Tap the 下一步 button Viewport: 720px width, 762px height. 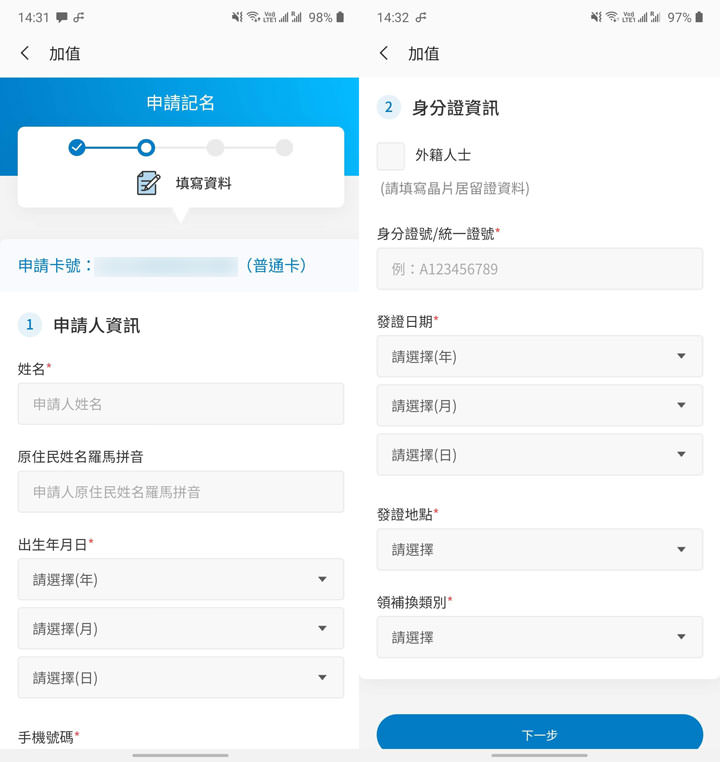tap(540, 733)
